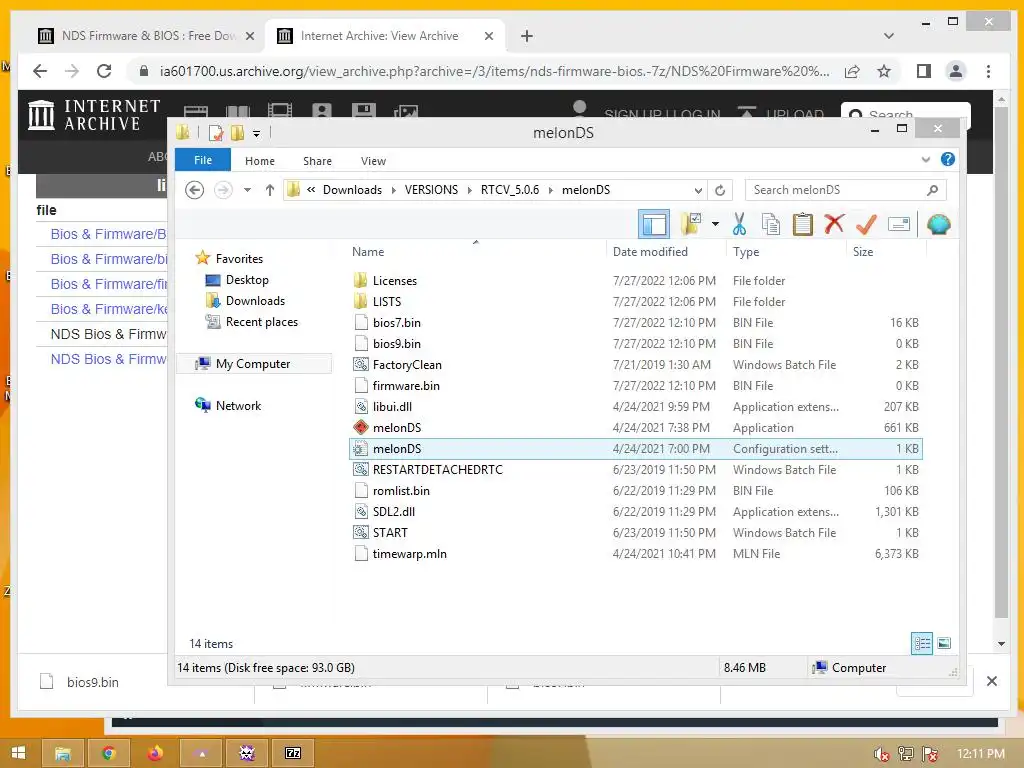Sort files by Date modified column

pos(650,251)
